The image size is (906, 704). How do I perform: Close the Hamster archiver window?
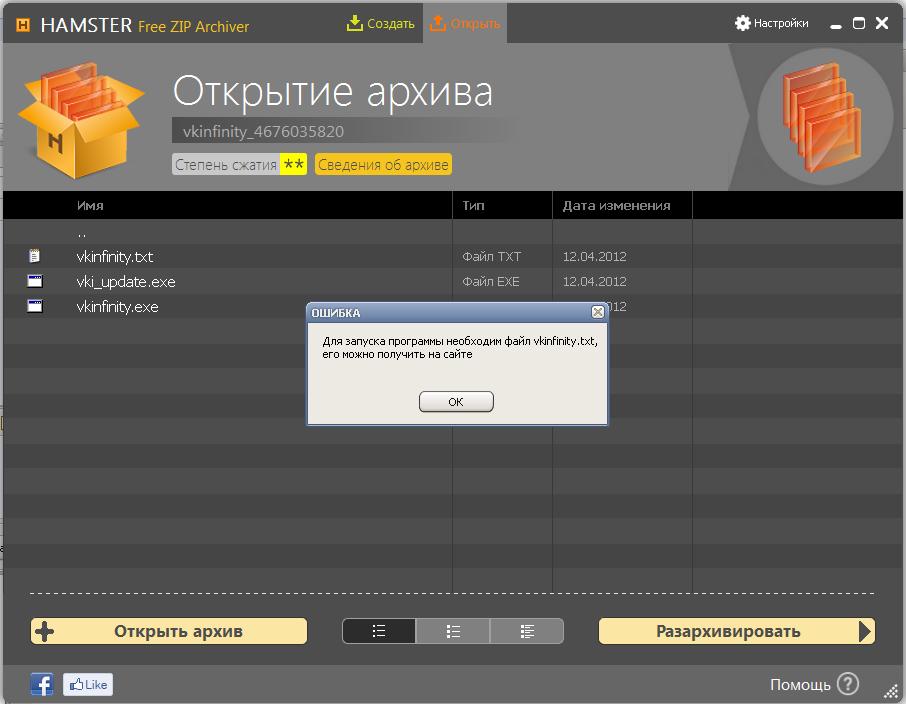pos(882,23)
